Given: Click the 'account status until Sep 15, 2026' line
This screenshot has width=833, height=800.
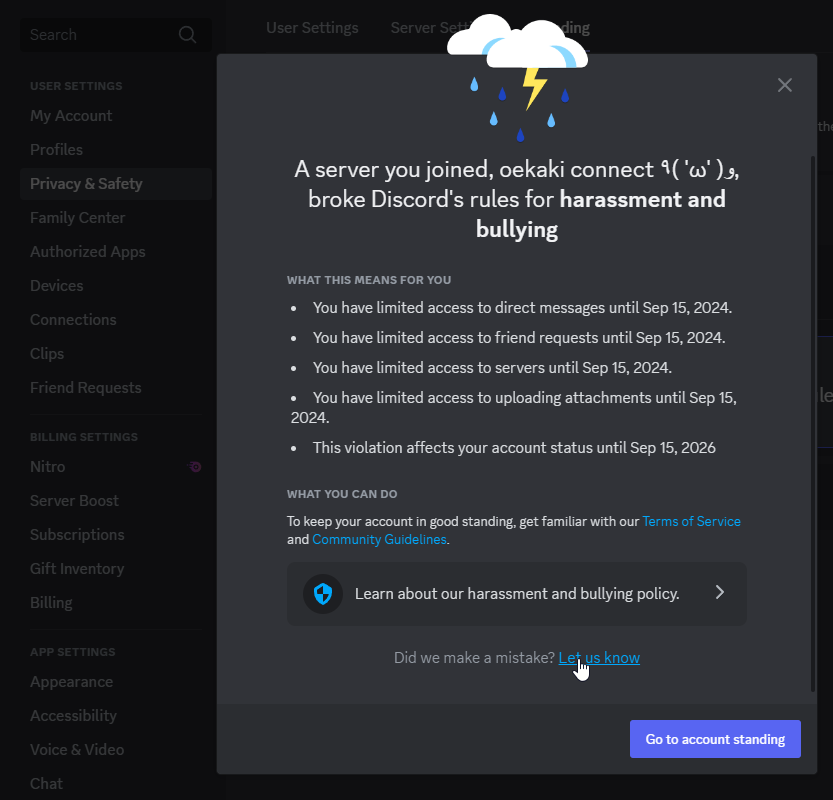Looking at the screenshot, I should click(514, 448).
